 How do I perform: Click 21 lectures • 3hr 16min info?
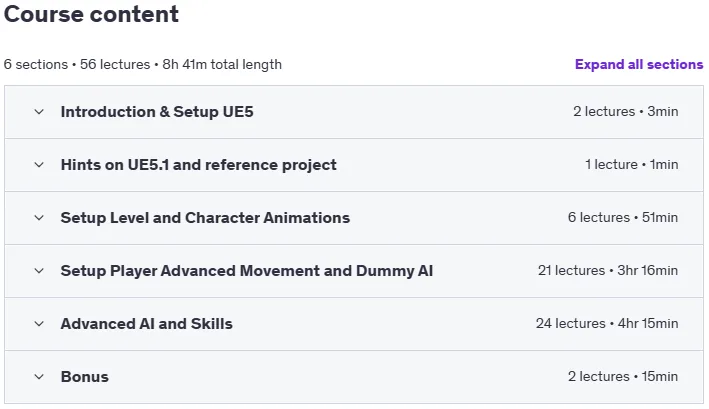[608, 270]
